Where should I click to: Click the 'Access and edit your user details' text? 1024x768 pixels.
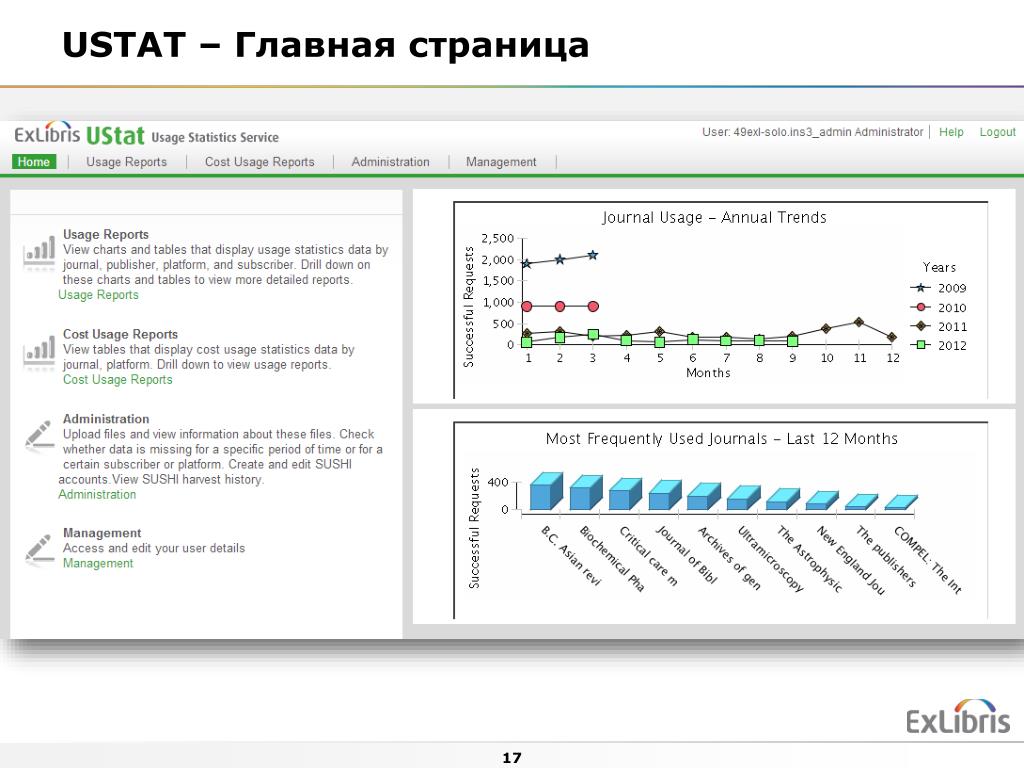154,548
